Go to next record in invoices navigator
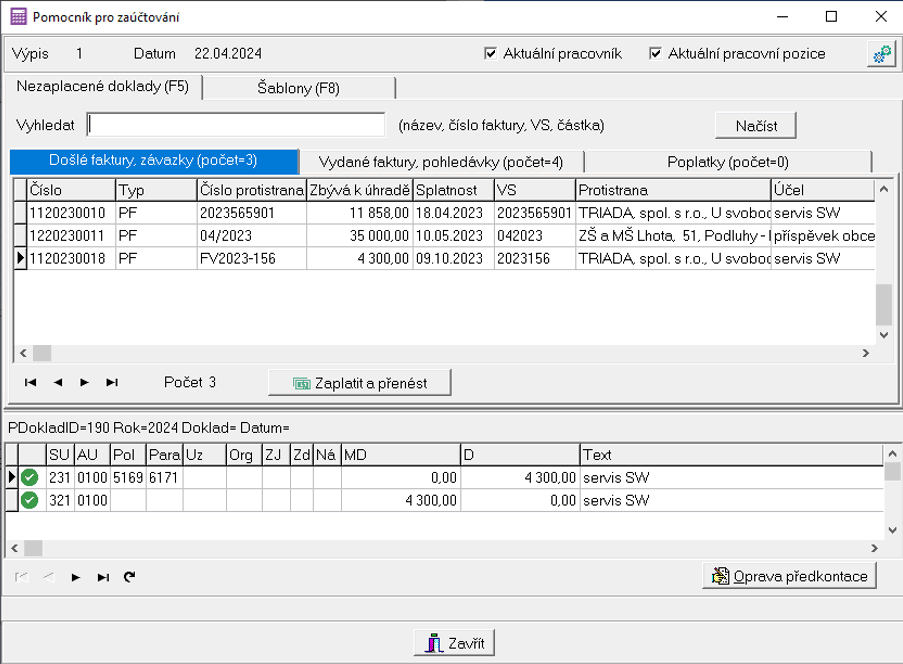903x664 pixels. coord(84,382)
